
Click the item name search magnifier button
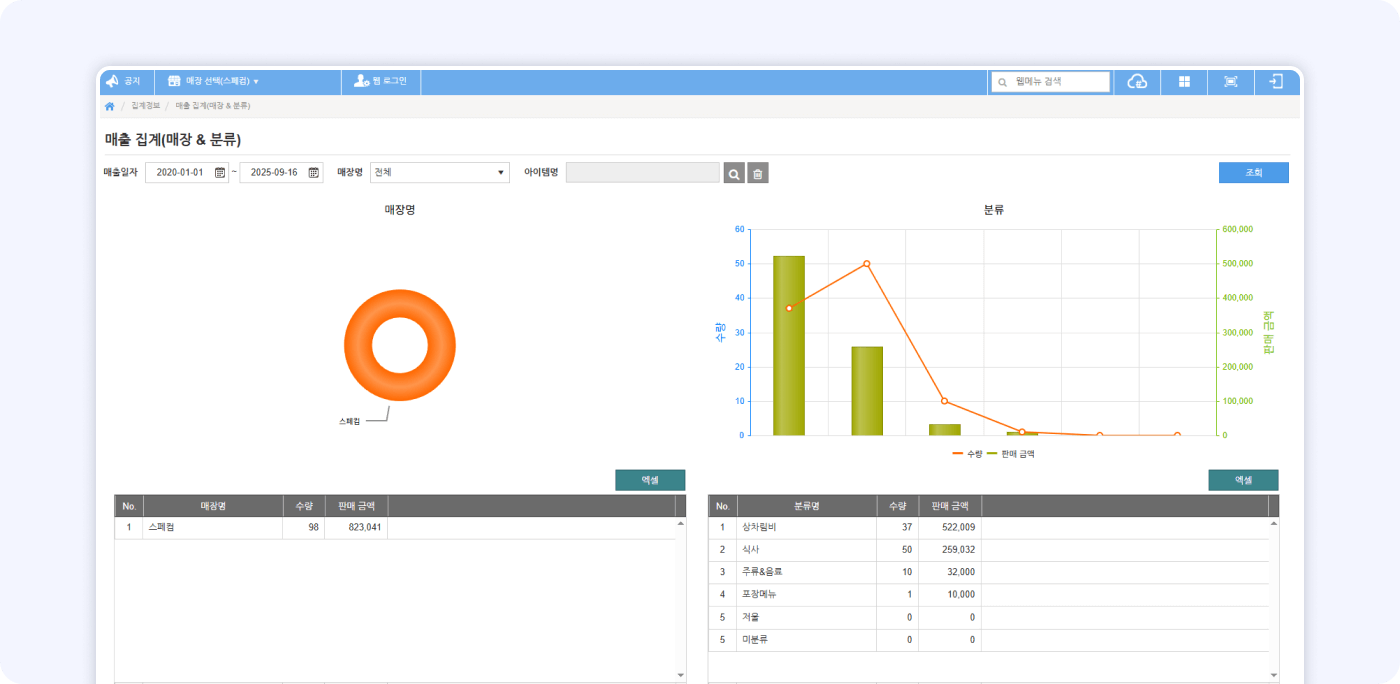(x=734, y=174)
